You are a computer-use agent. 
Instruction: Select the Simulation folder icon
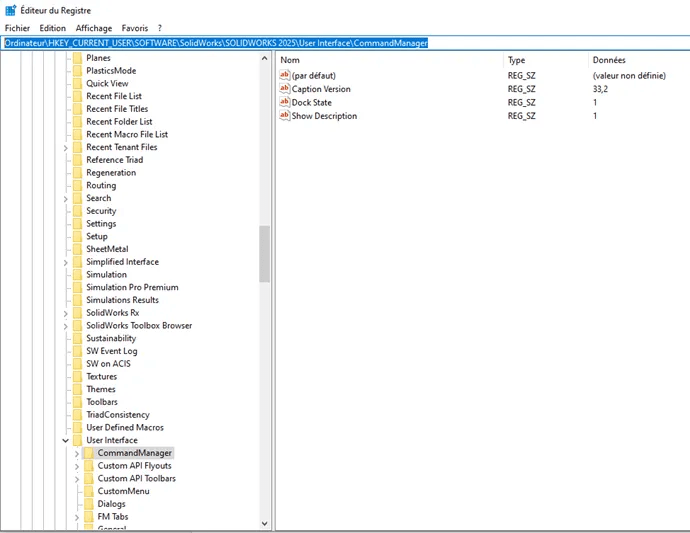pyautogui.click(x=77, y=274)
